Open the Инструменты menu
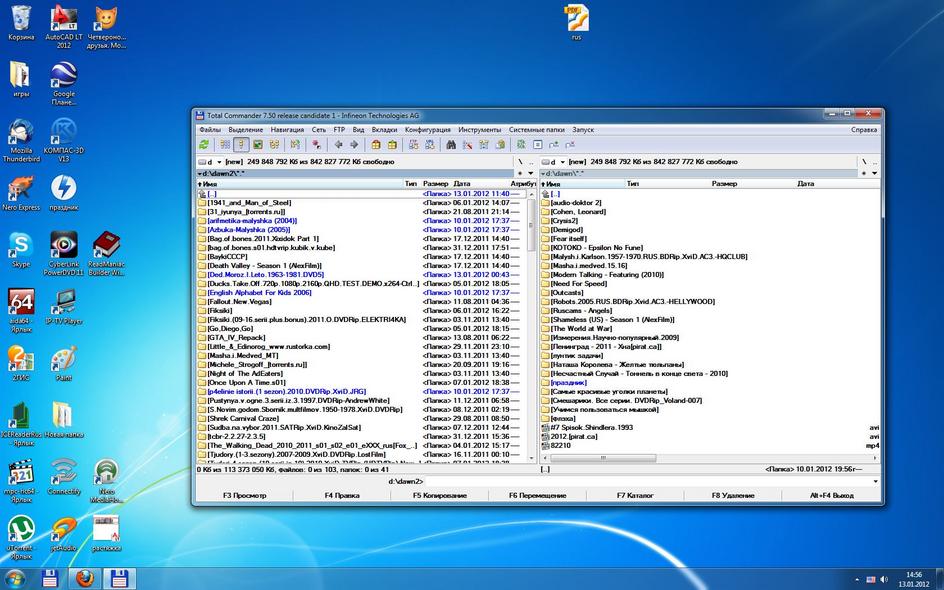Image resolution: width=944 pixels, height=590 pixels. pyautogui.click(x=479, y=129)
